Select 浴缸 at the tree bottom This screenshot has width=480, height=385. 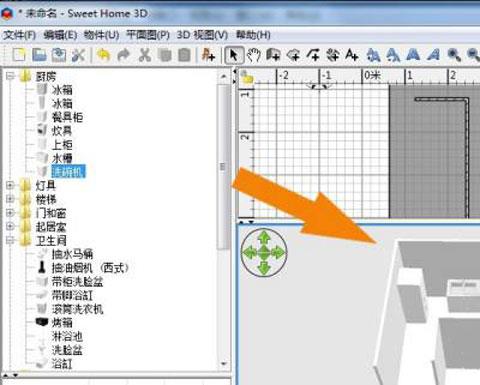click(x=62, y=364)
